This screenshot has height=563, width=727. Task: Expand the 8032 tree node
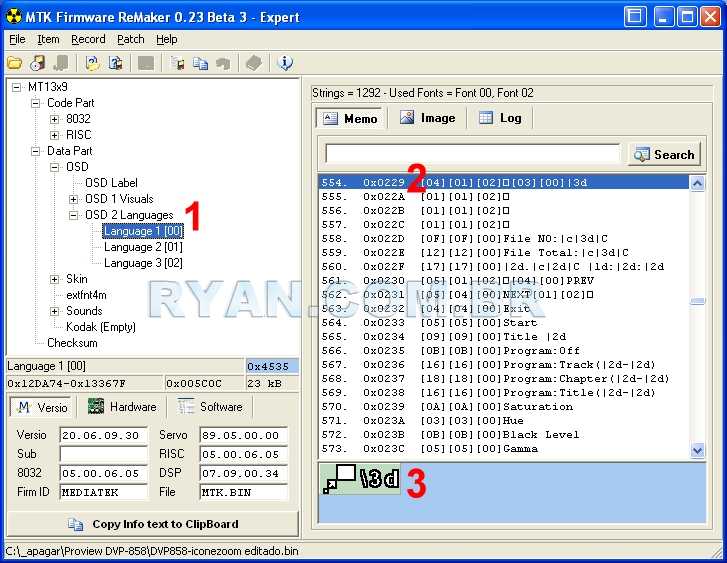[x=55, y=119]
